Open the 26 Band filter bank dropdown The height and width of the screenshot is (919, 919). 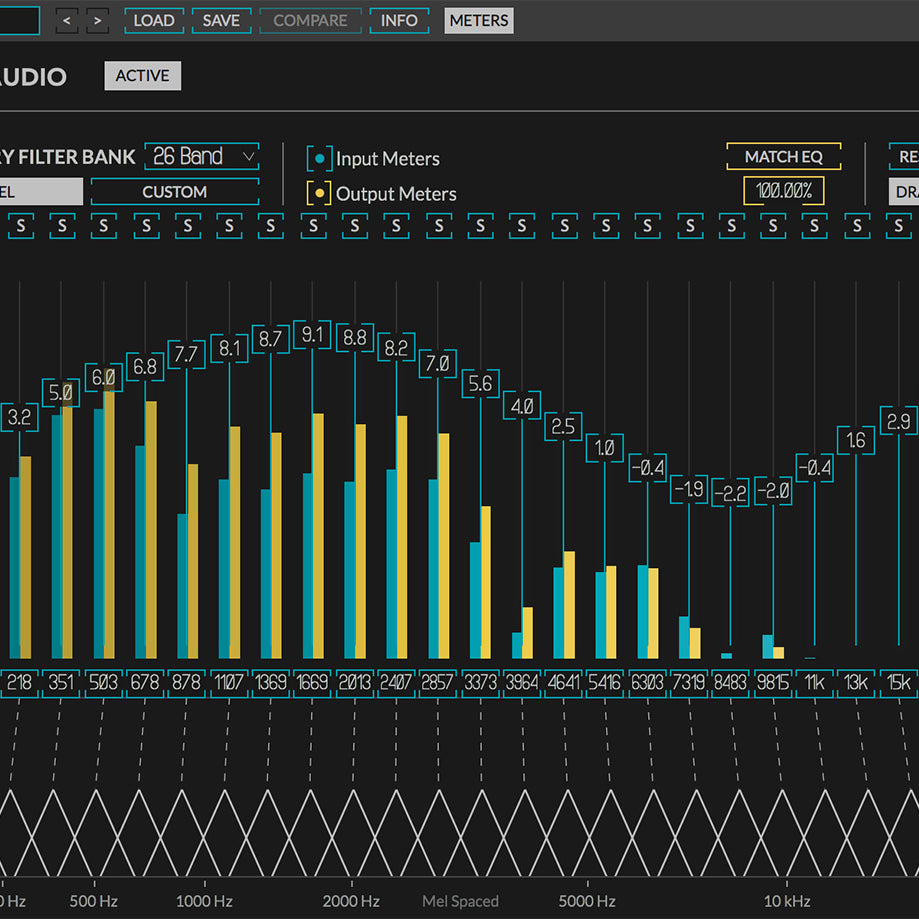(x=201, y=156)
